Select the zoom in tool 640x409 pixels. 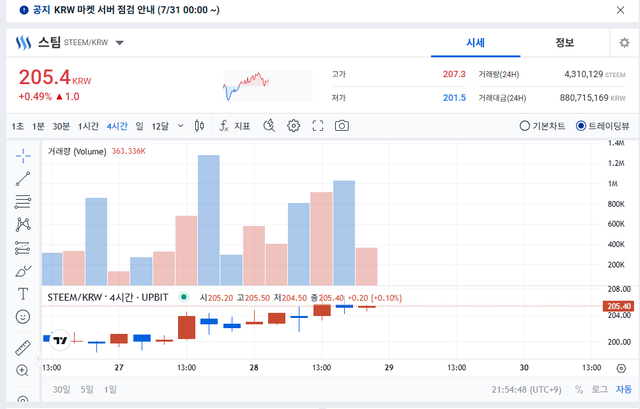[22, 370]
